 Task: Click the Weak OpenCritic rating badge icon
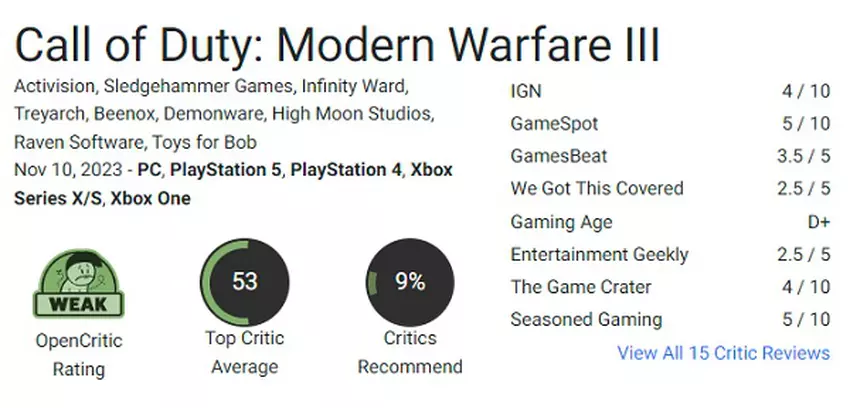pyautogui.click(x=79, y=285)
